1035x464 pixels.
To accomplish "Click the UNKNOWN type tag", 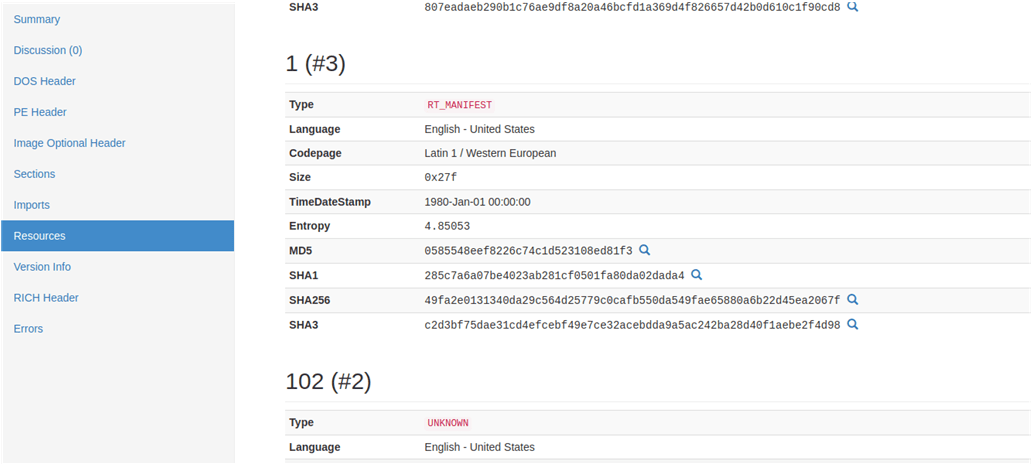I will 448,422.
